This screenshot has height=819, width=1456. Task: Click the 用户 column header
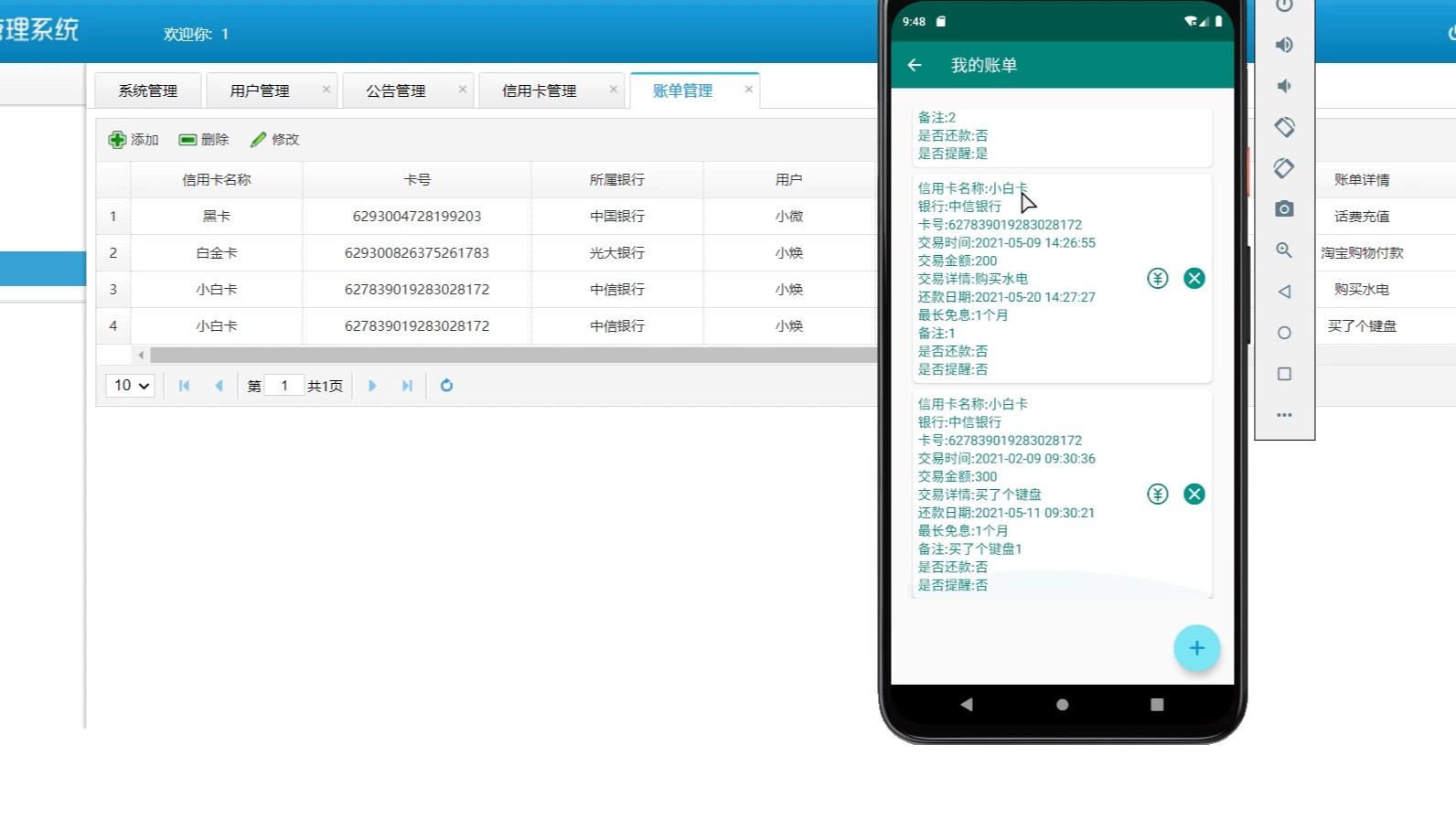tap(789, 180)
